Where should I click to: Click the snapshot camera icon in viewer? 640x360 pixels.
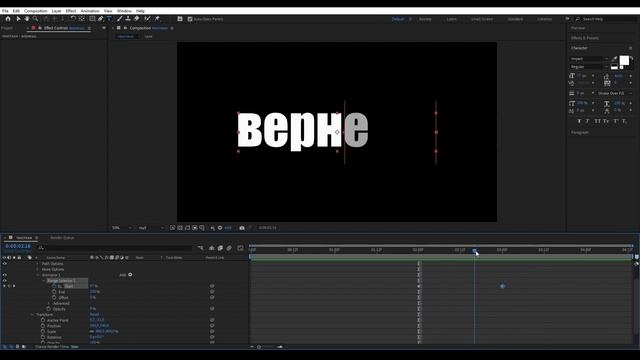coord(242,228)
